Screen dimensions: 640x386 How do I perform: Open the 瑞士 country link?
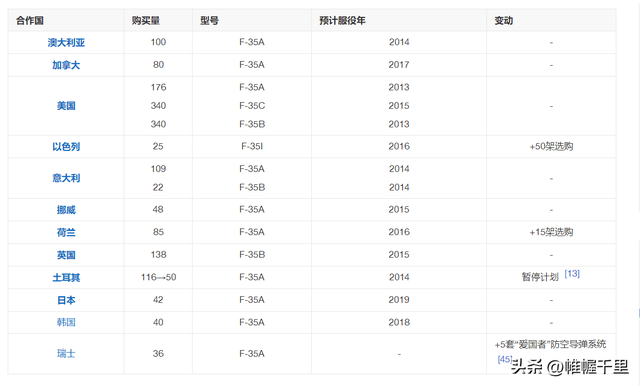tap(66, 353)
